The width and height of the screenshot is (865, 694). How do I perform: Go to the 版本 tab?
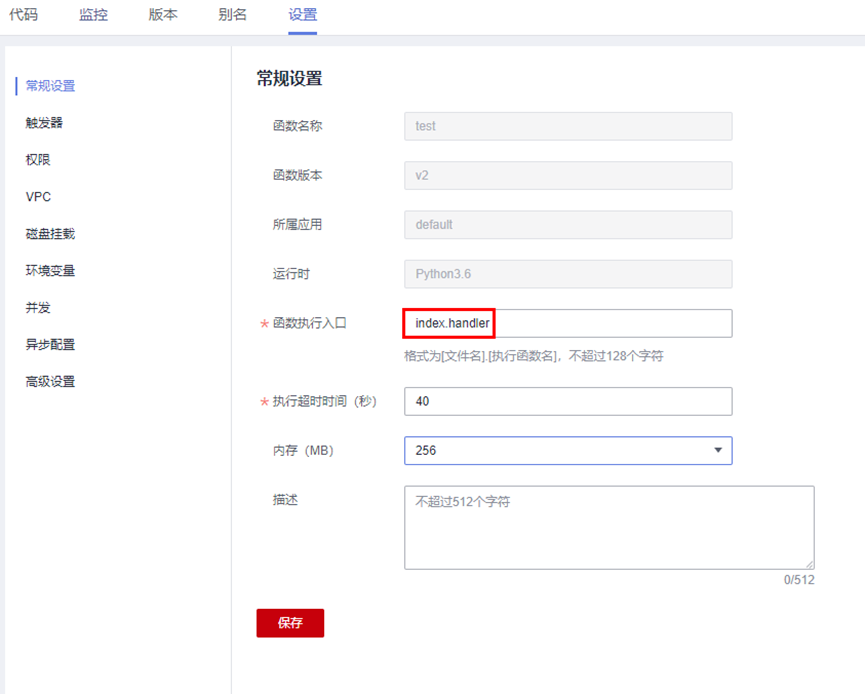(x=163, y=15)
